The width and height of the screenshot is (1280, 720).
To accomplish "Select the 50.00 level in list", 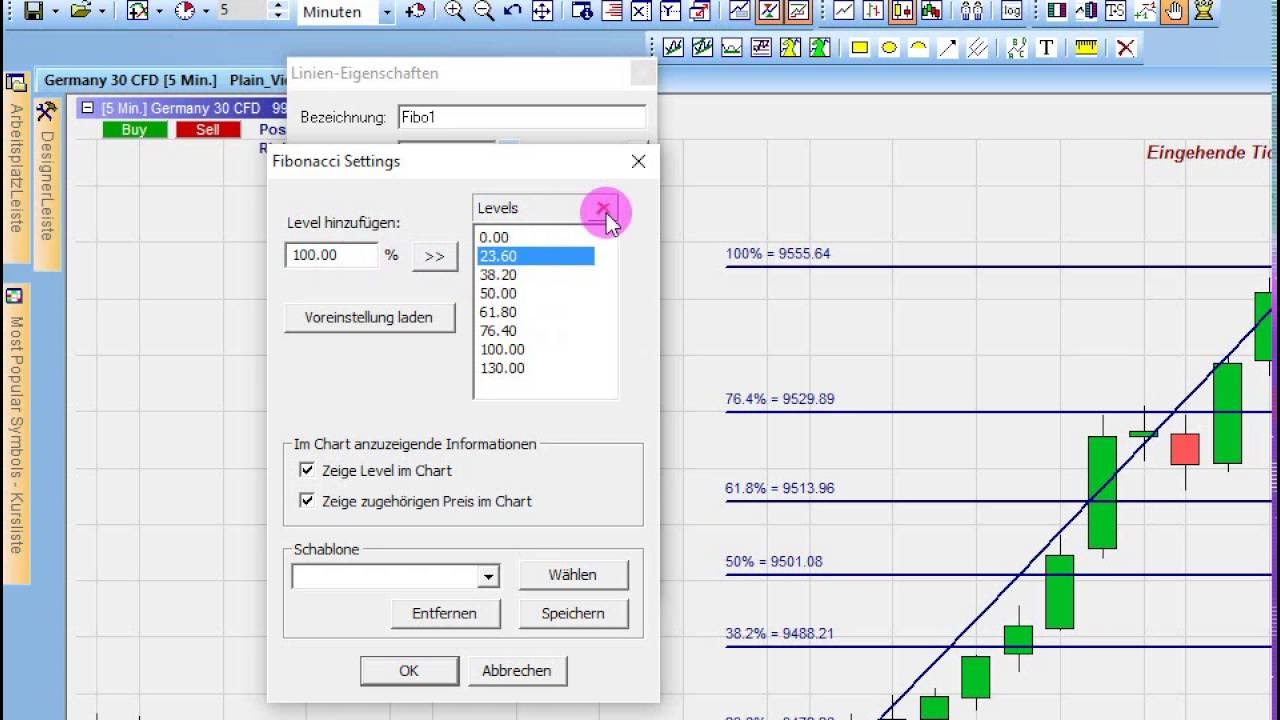I will pyautogui.click(x=536, y=293).
